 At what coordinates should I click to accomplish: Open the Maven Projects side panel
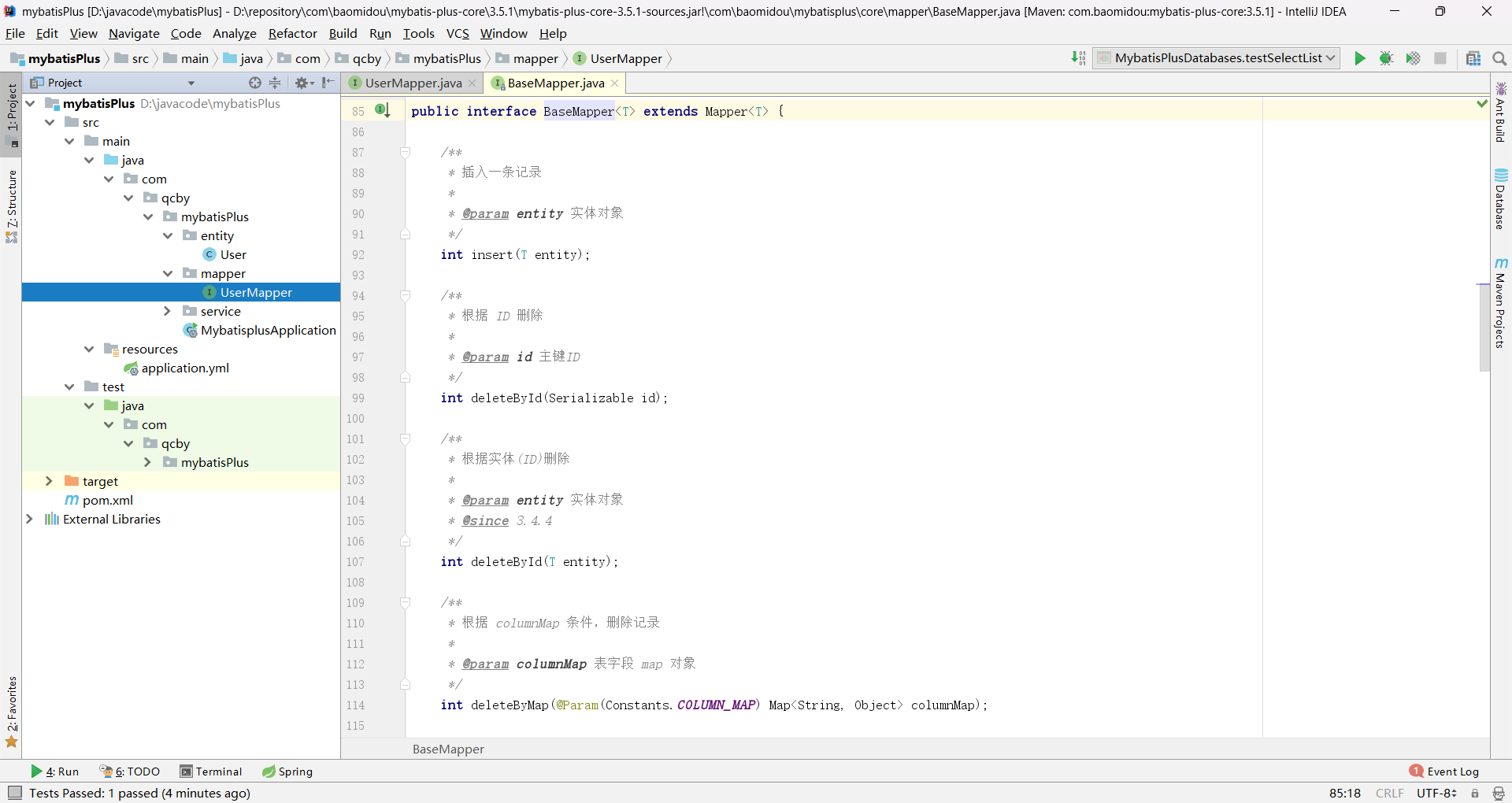point(1501,303)
